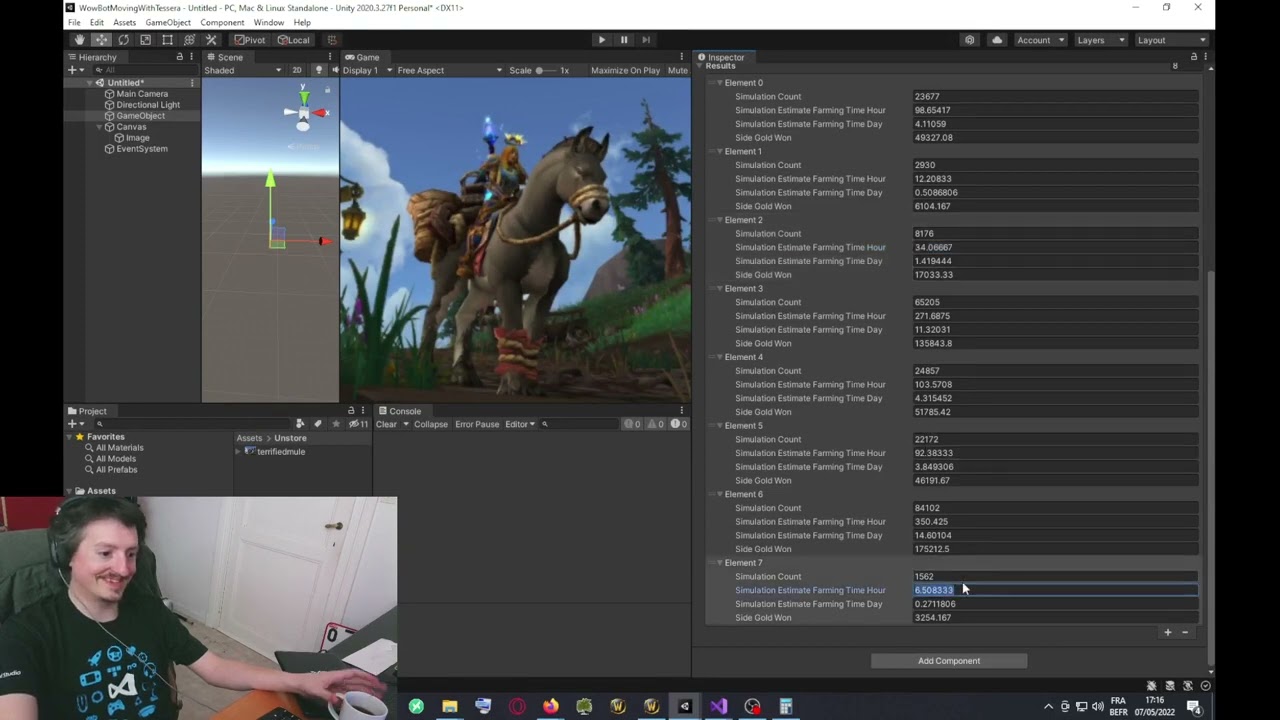Open Windows notification center

pos(1194,707)
